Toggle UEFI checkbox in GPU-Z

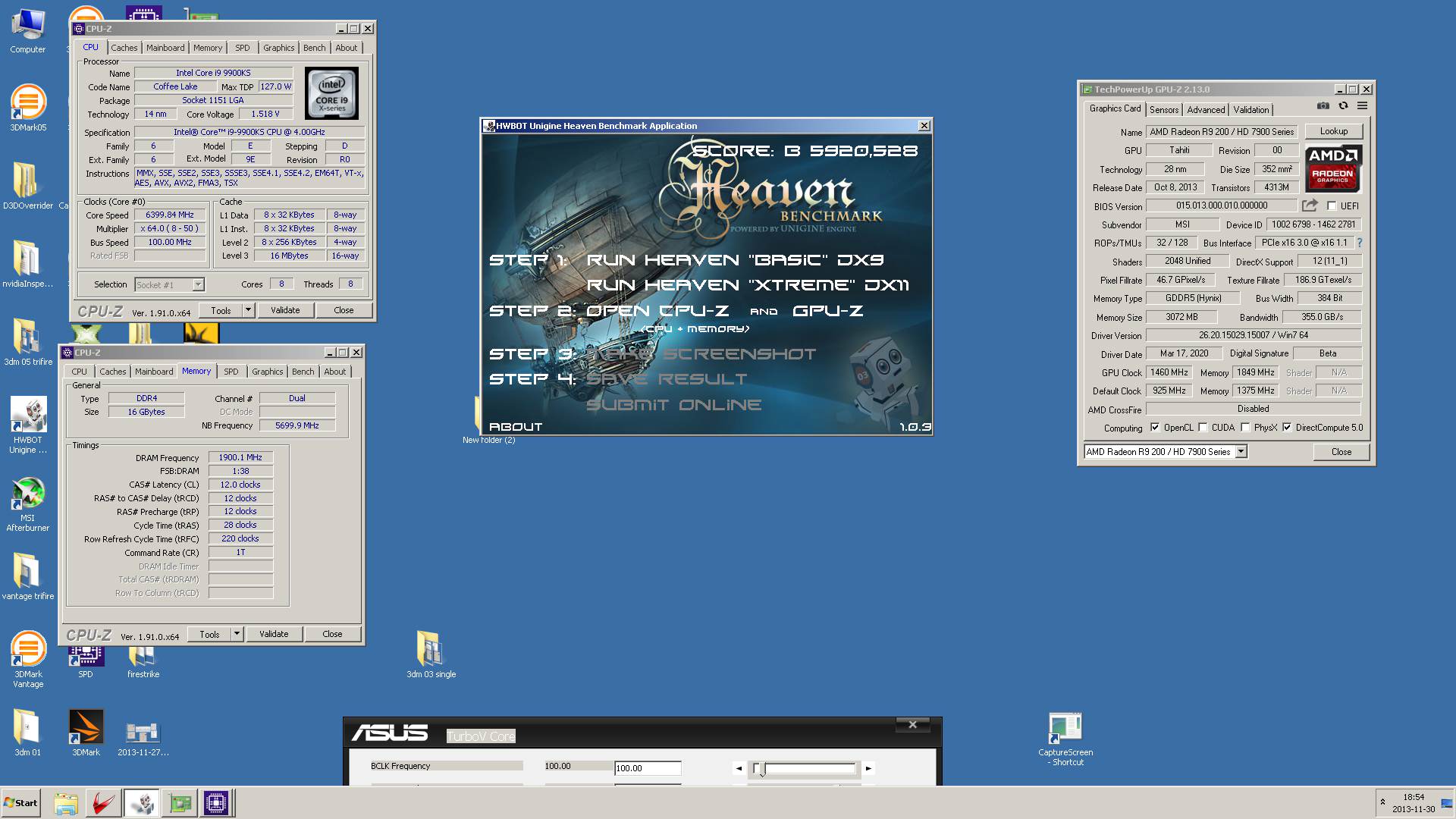point(1332,206)
